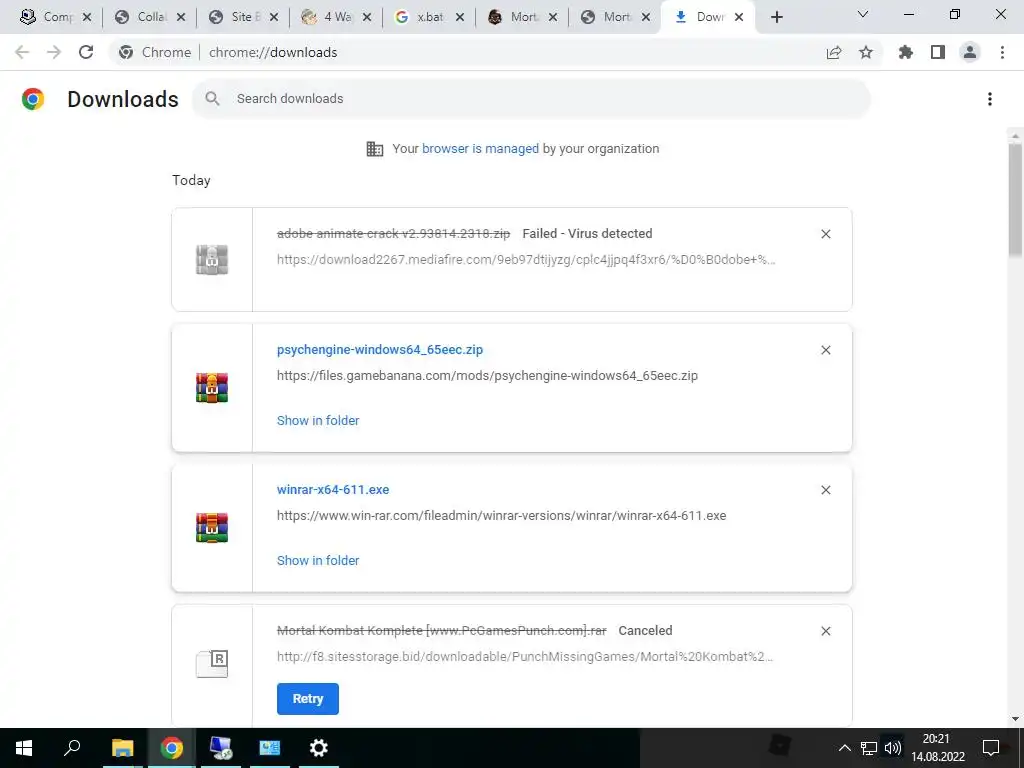
Task: Show psychengine-windows64 zip in folder
Action: pyautogui.click(x=318, y=421)
